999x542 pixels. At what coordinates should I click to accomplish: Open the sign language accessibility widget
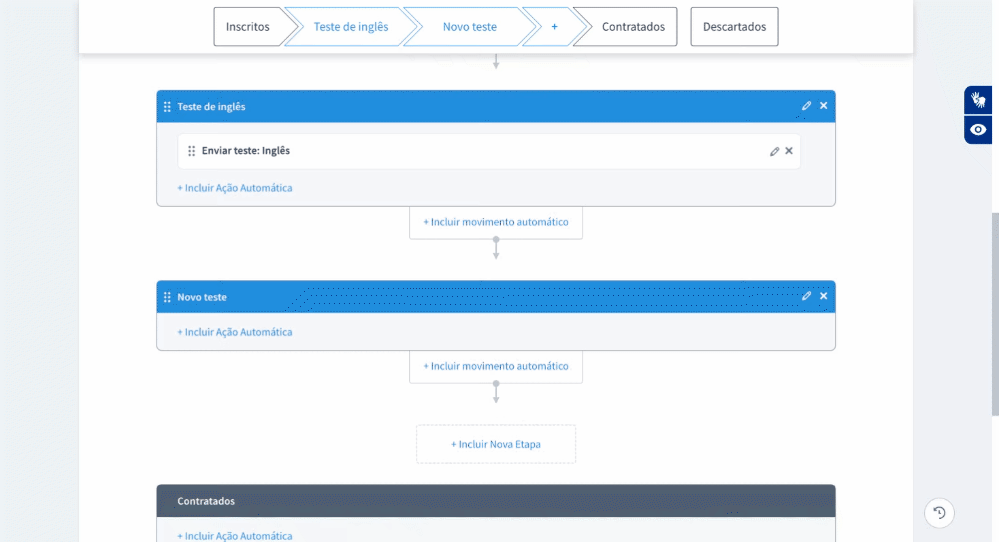[978, 100]
